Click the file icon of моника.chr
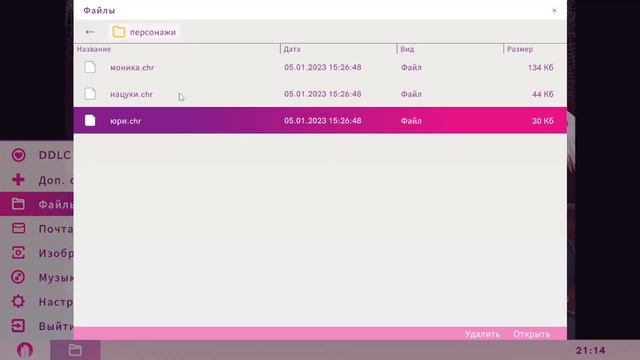640x360 pixels. 90,67
